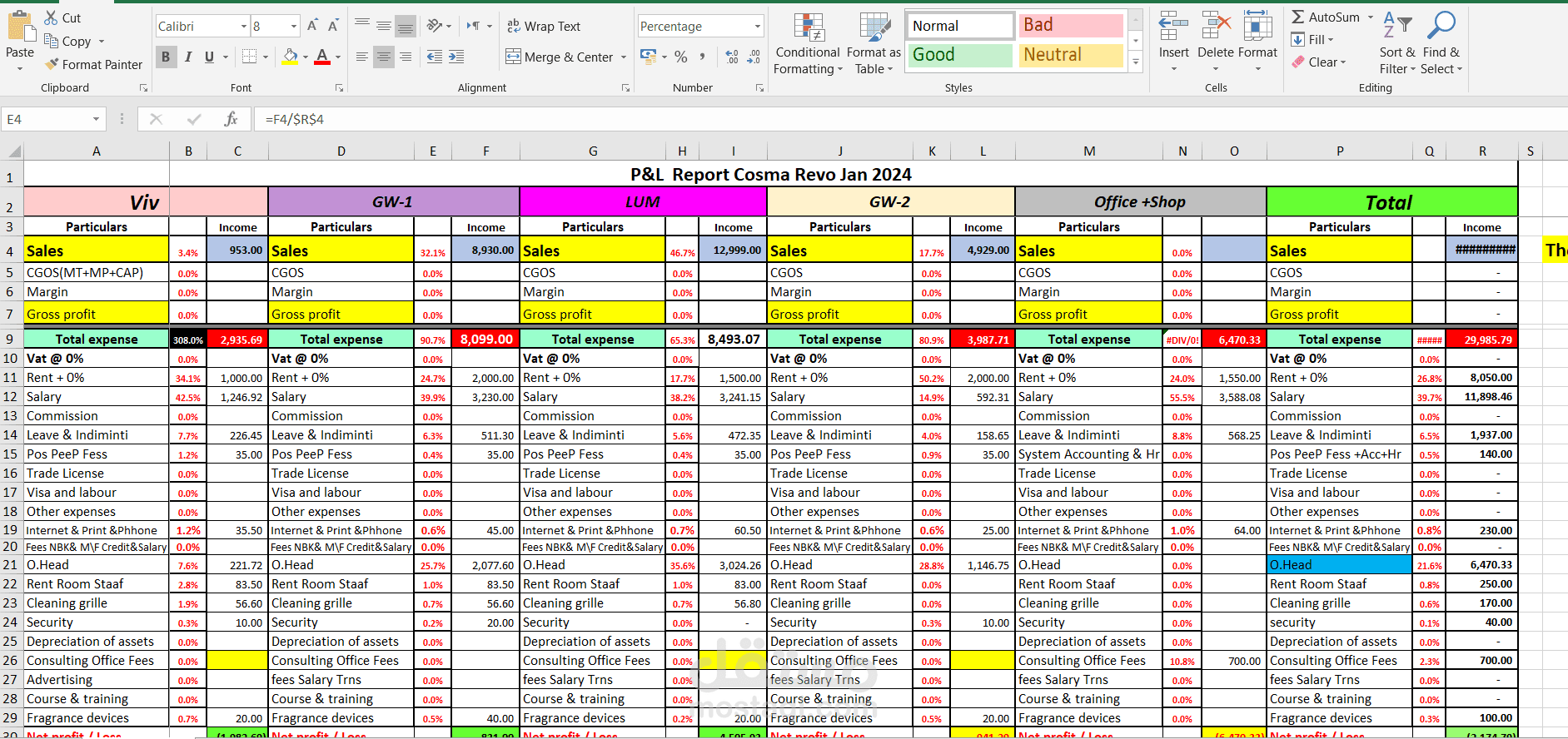The width and height of the screenshot is (1568, 739).
Task: Toggle Center horizontal alignment
Action: (384, 57)
